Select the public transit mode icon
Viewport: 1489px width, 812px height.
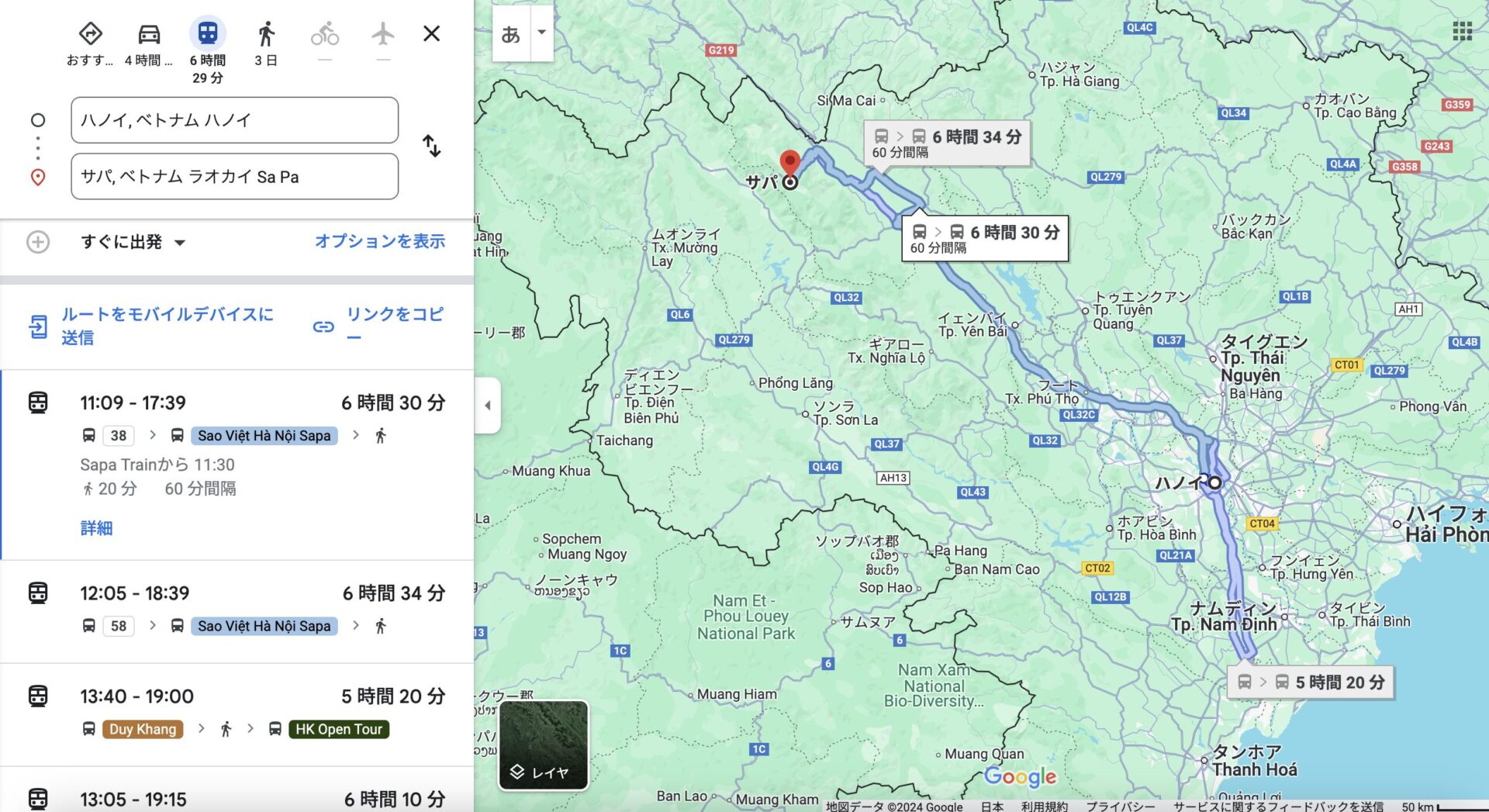207,33
